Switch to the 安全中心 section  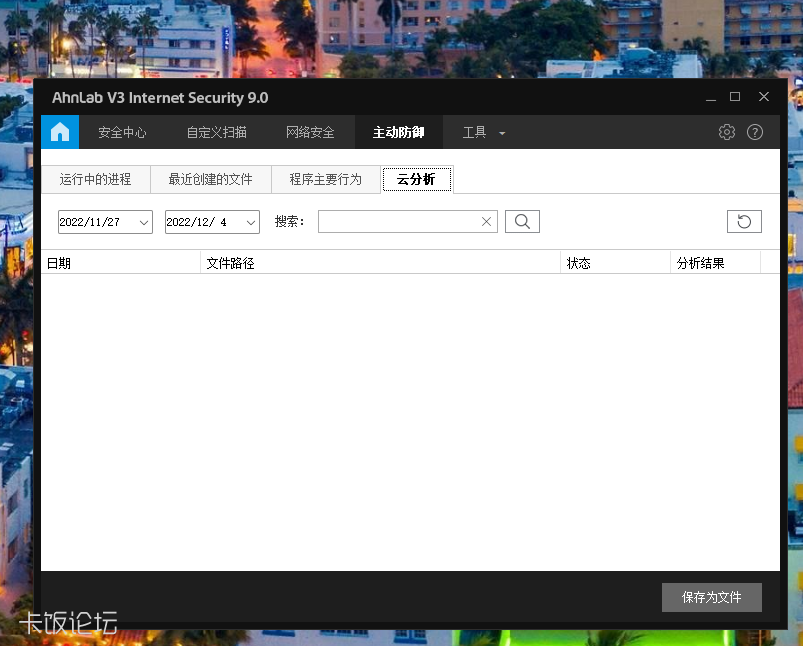point(122,132)
